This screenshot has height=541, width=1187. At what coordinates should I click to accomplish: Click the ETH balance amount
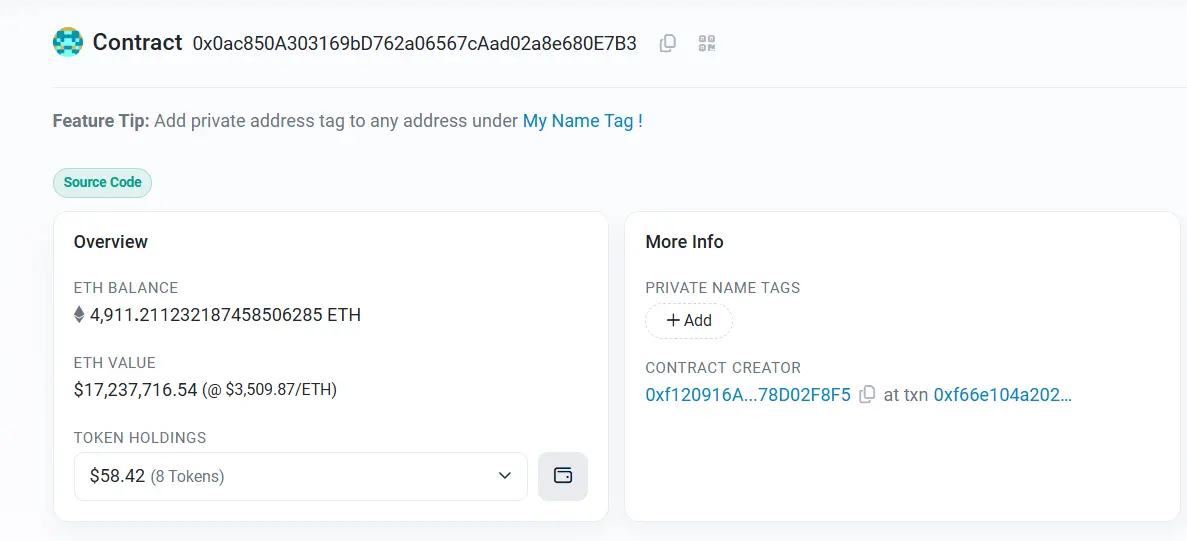click(224, 315)
